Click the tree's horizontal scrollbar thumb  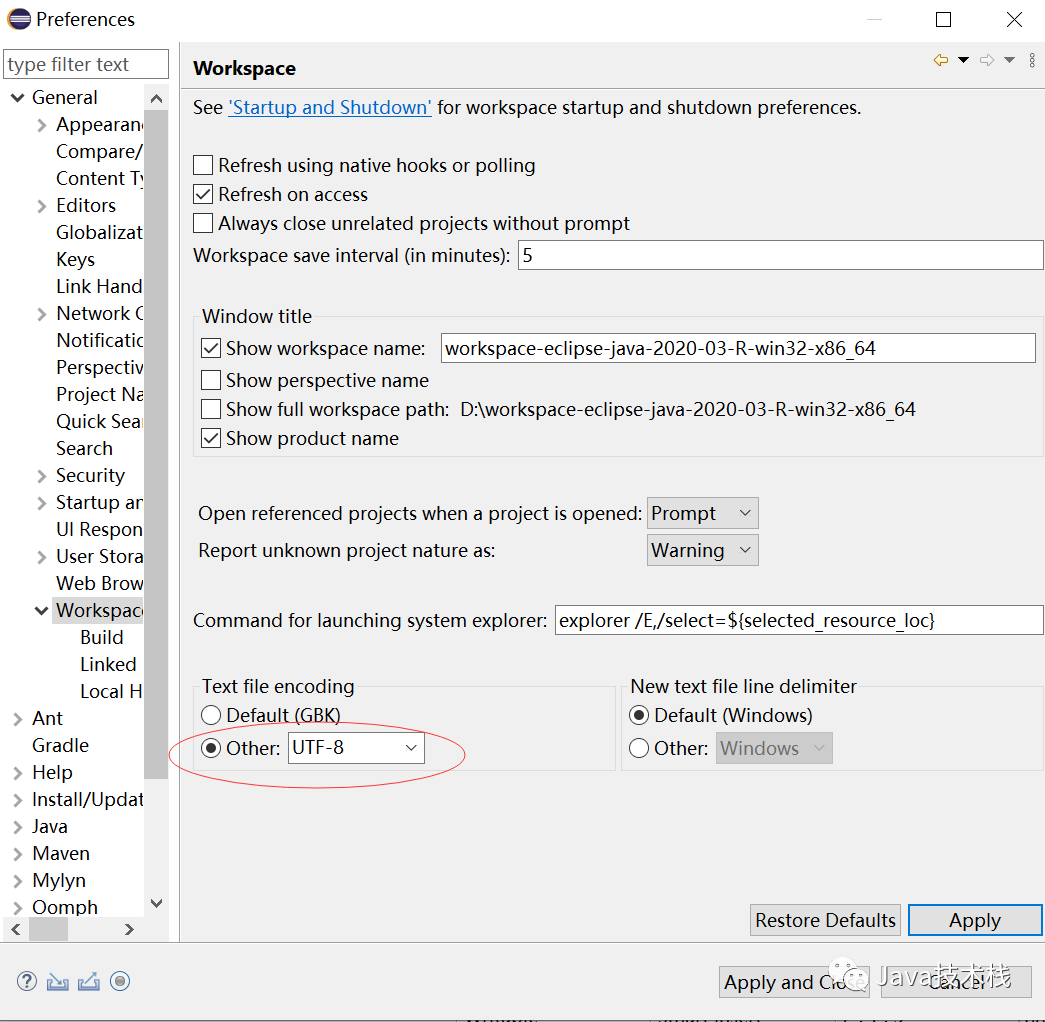(x=48, y=930)
